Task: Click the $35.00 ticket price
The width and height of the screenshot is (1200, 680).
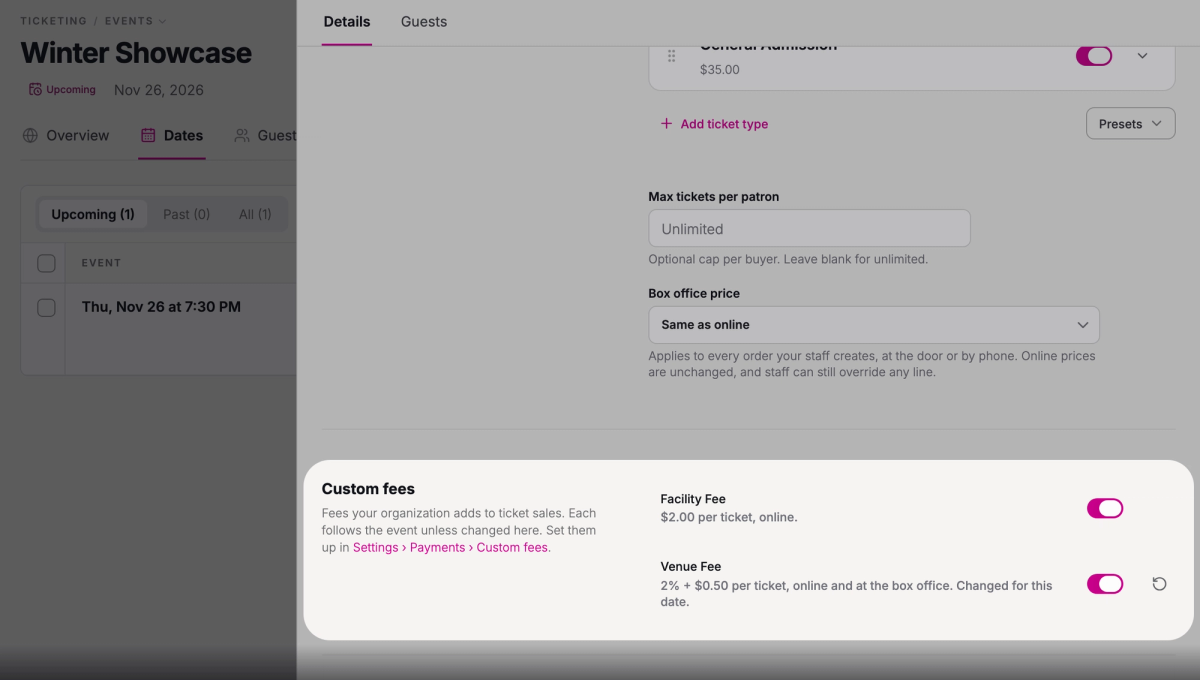Action: [x=720, y=70]
